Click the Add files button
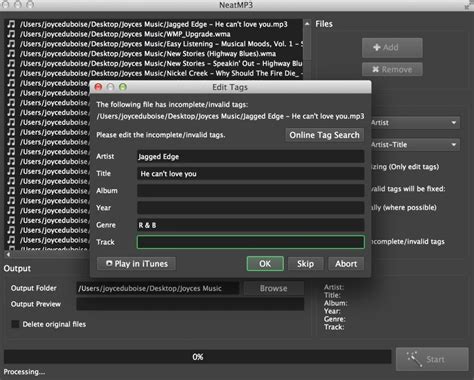Image resolution: width=474 pixels, height=380 pixels. (392, 48)
